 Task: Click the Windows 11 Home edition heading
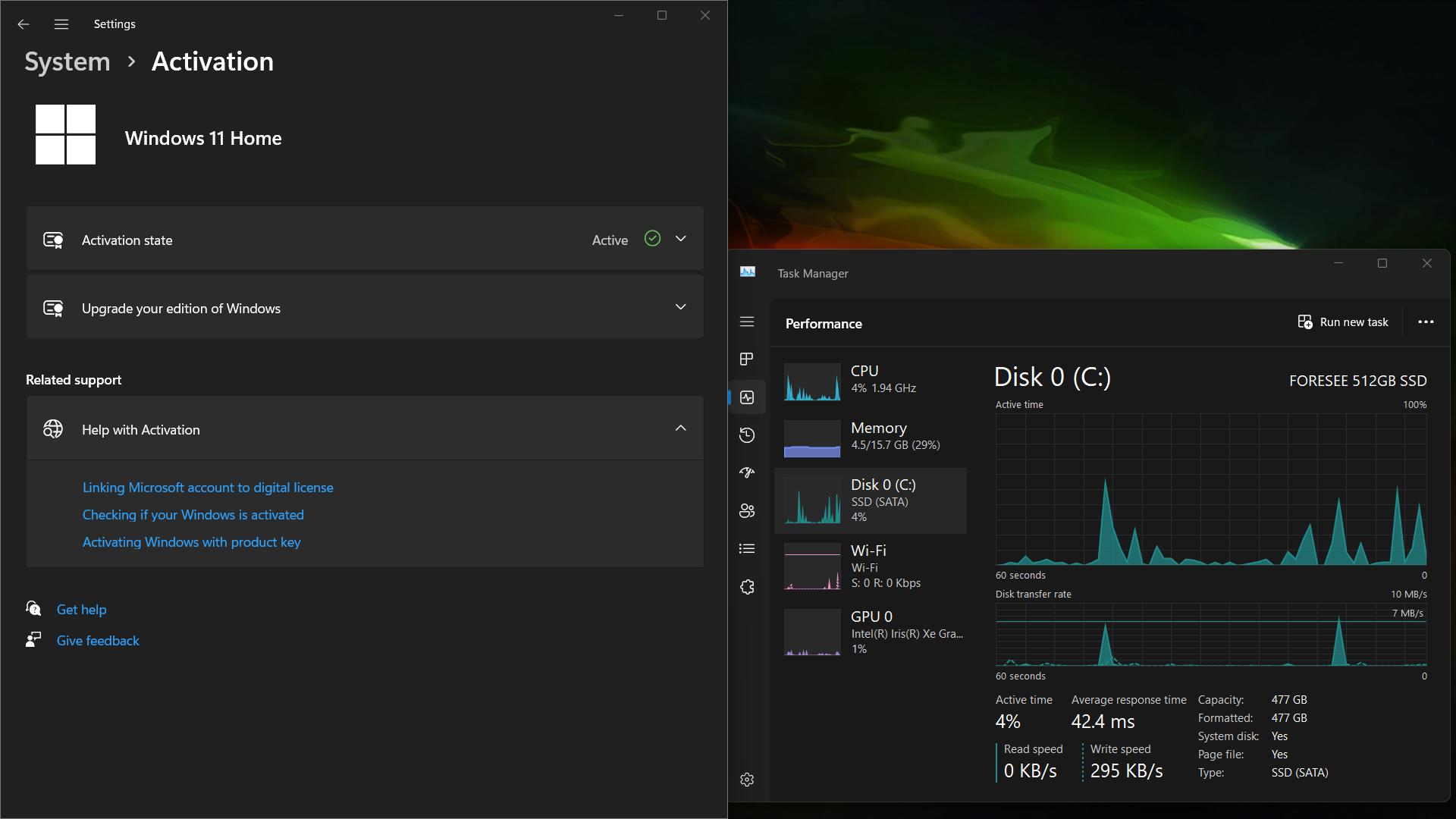(203, 138)
